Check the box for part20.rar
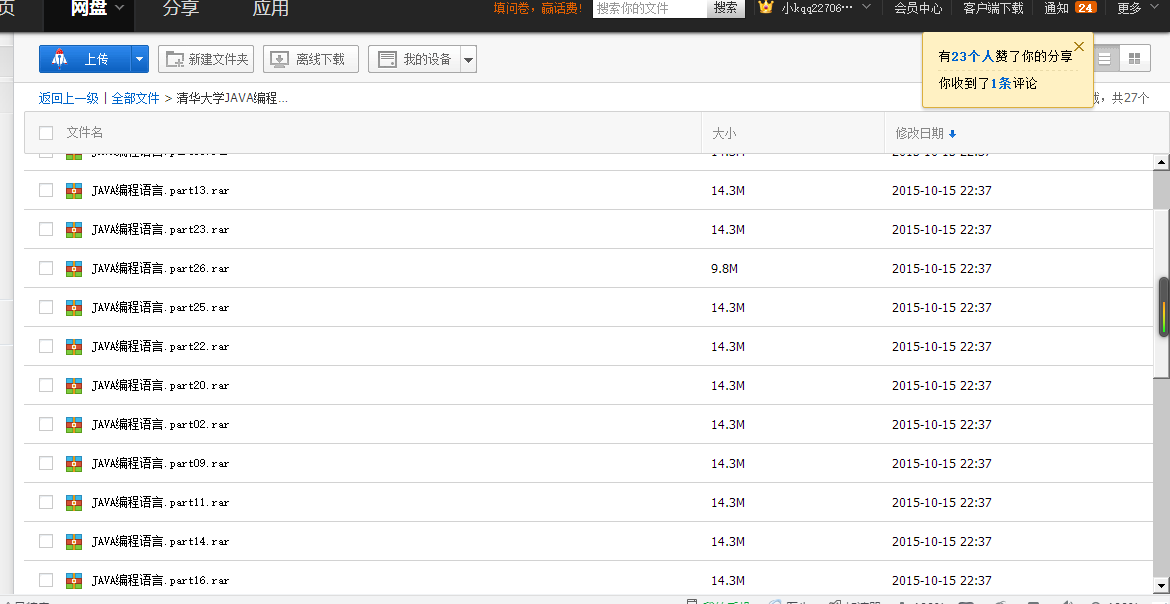Screen dimensions: 1170x604 pos(46,385)
